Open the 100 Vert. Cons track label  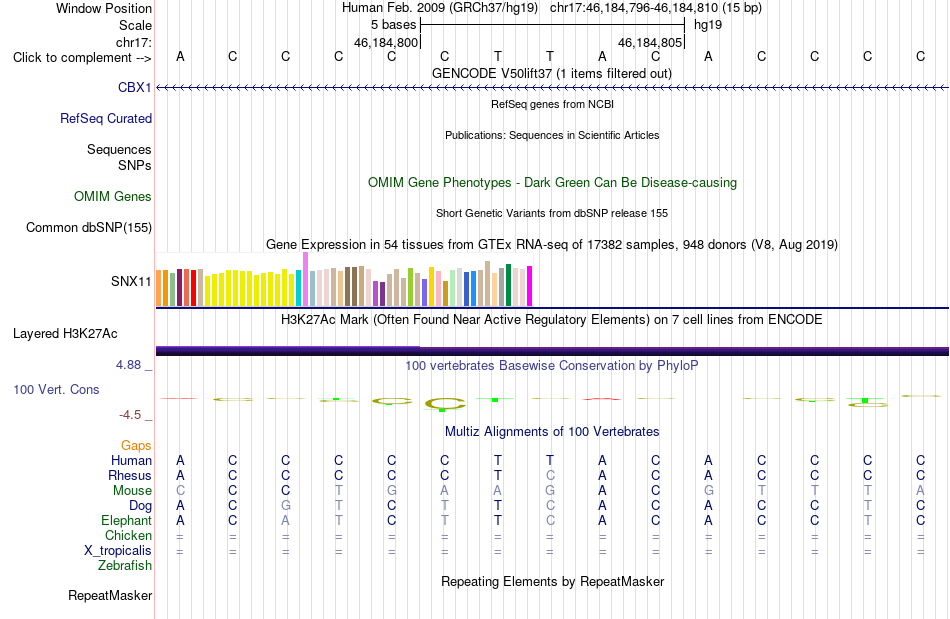56,389
